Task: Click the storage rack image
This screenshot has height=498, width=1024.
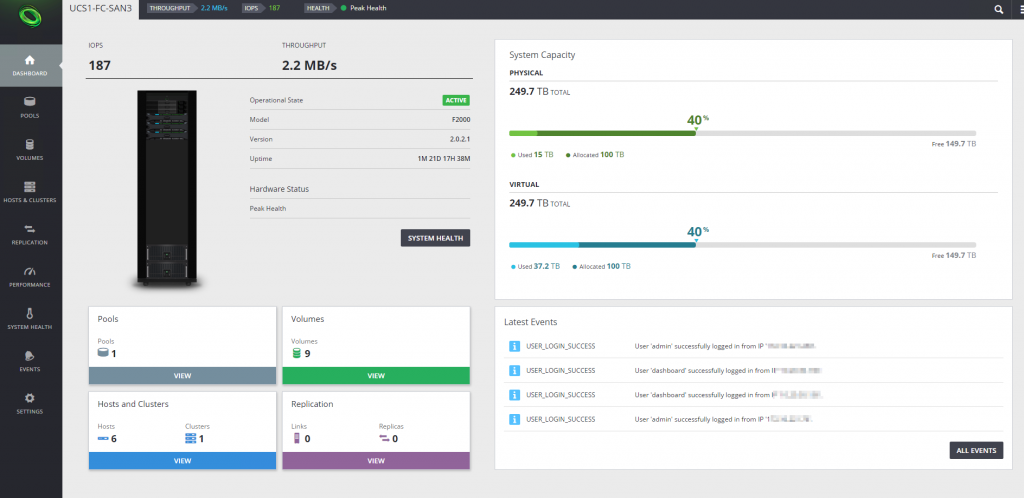Action: coord(167,188)
